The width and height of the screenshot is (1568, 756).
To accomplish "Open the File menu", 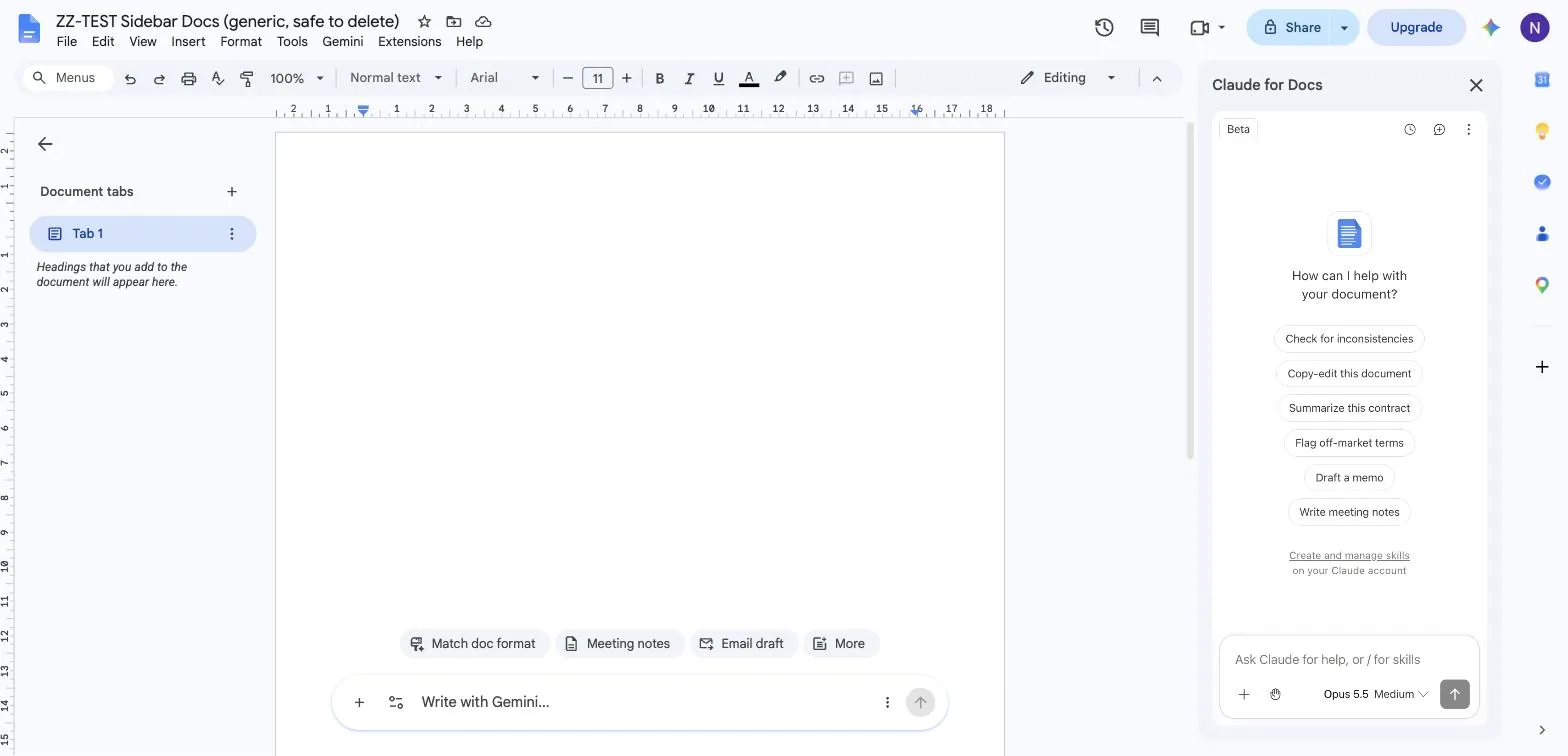I will pyautogui.click(x=67, y=42).
